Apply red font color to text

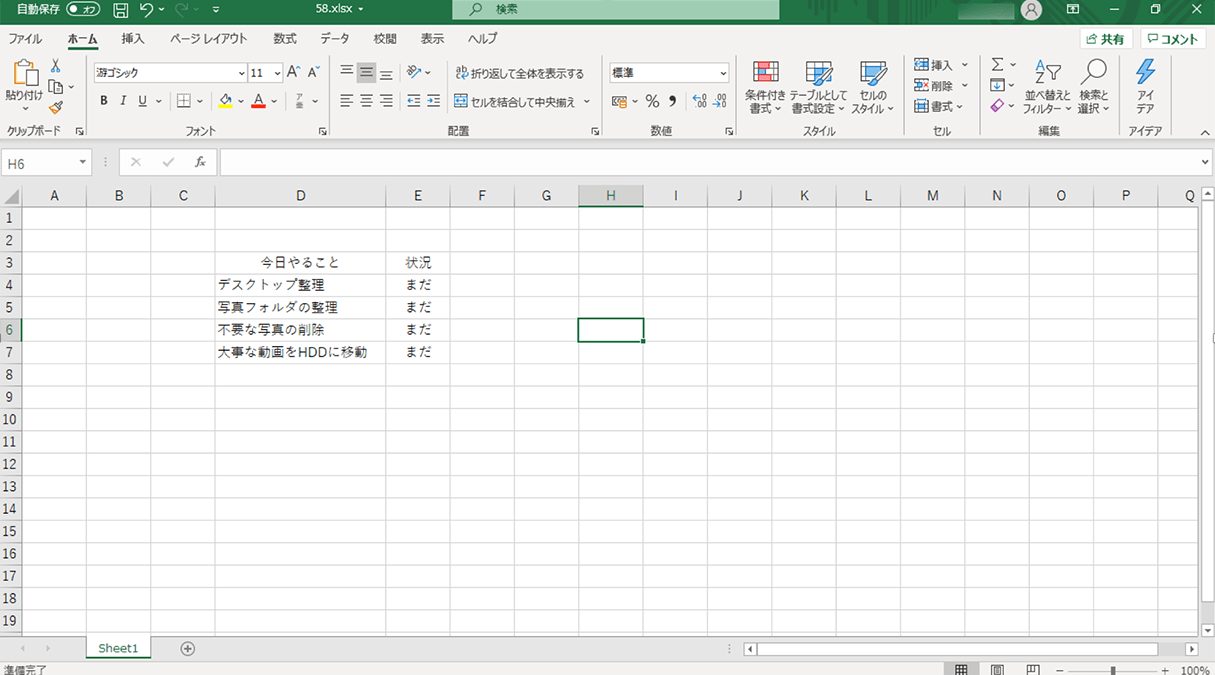click(259, 101)
